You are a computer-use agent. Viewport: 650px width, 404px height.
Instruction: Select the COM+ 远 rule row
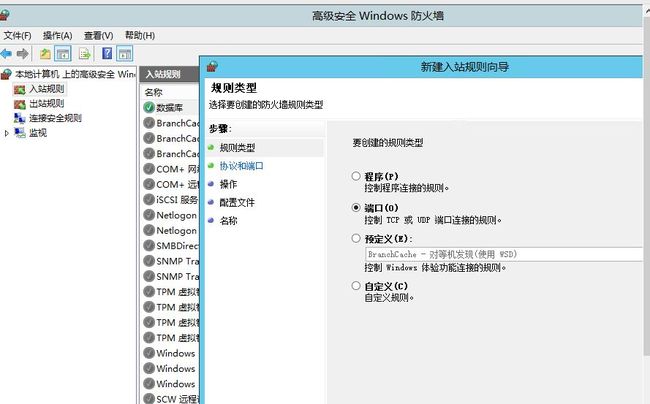[x=171, y=184]
